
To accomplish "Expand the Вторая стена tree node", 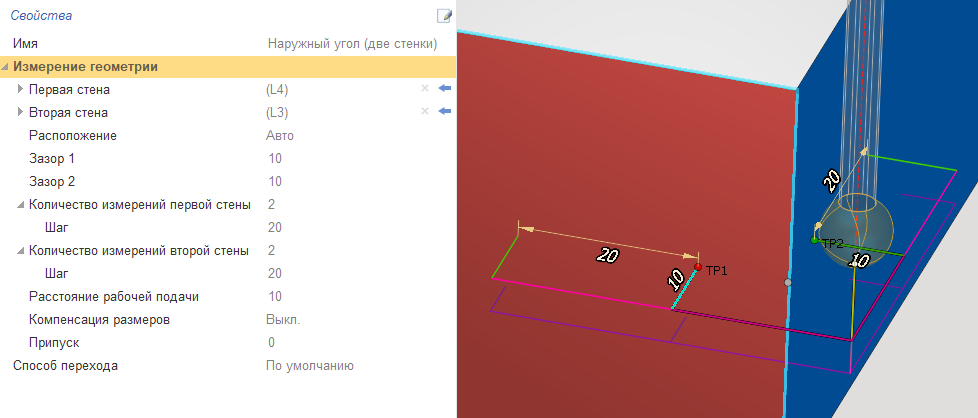I will click(x=21, y=113).
